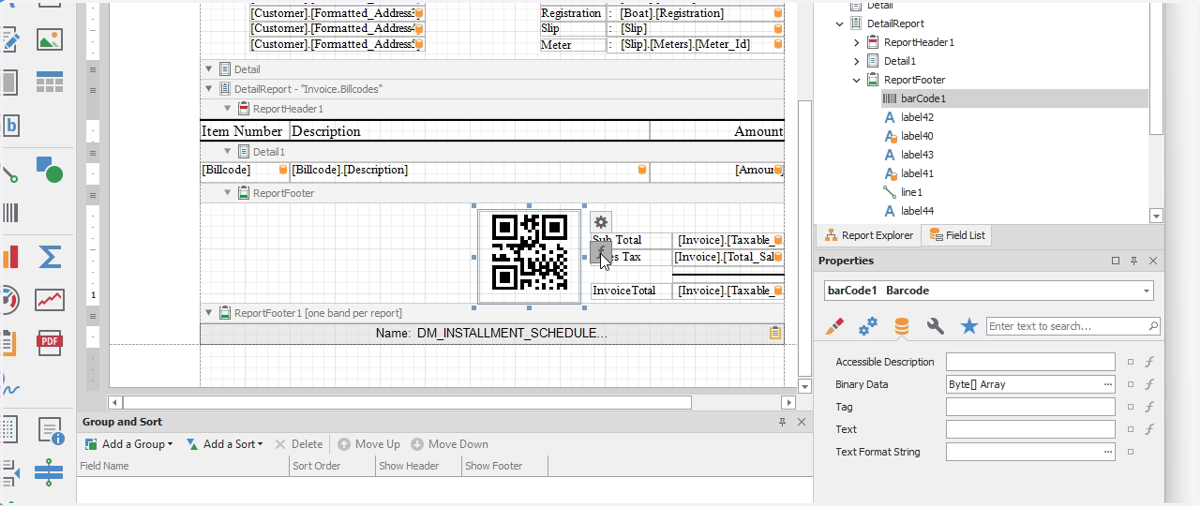Click the Move Down button
Image resolution: width=1200 pixels, height=506 pixels.
pos(450,444)
